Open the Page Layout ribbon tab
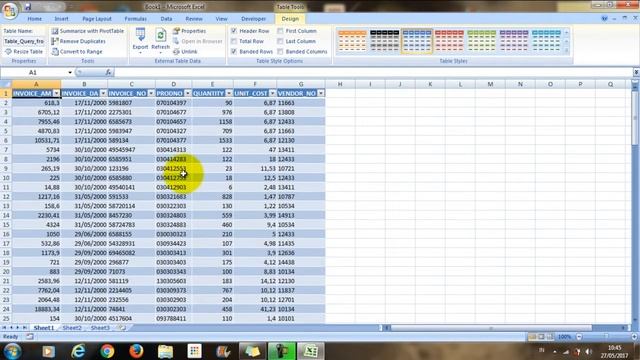640x360 pixels. tap(97, 19)
